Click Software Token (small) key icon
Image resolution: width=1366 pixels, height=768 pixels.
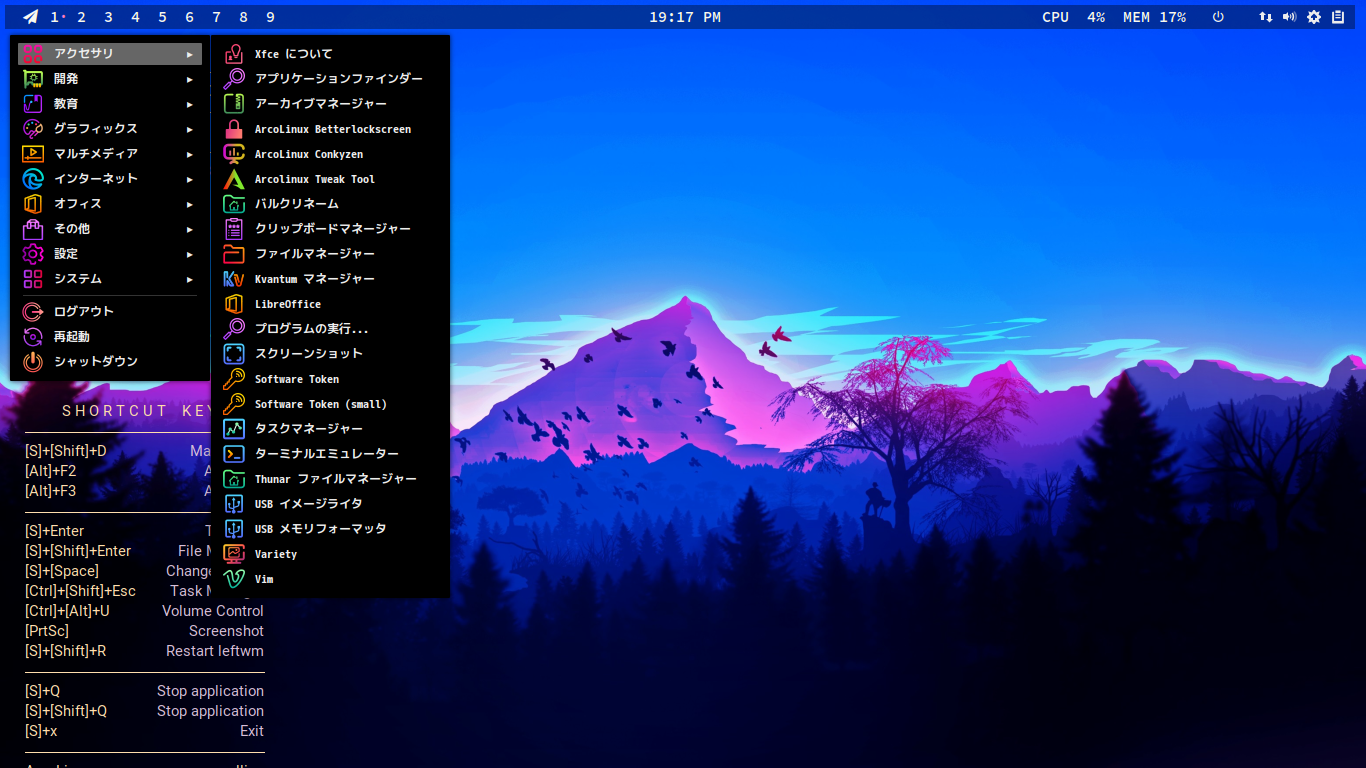point(234,404)
